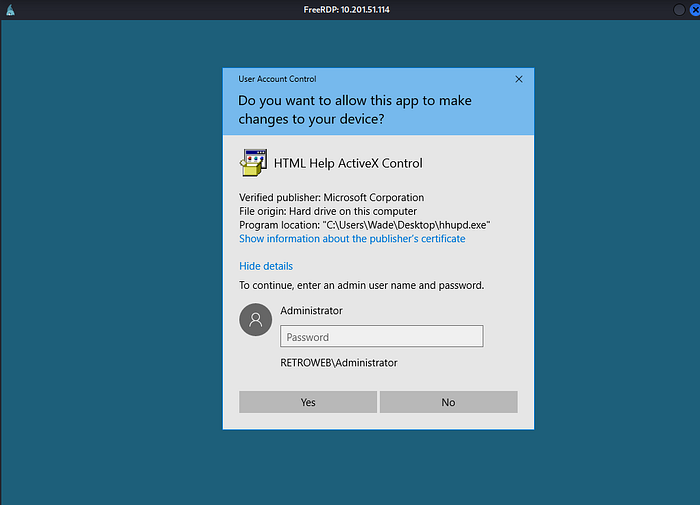This screenshot has width=700, height=505.
Task: Decline the UAC prompt with No
Action: click(x=449, y=402)
